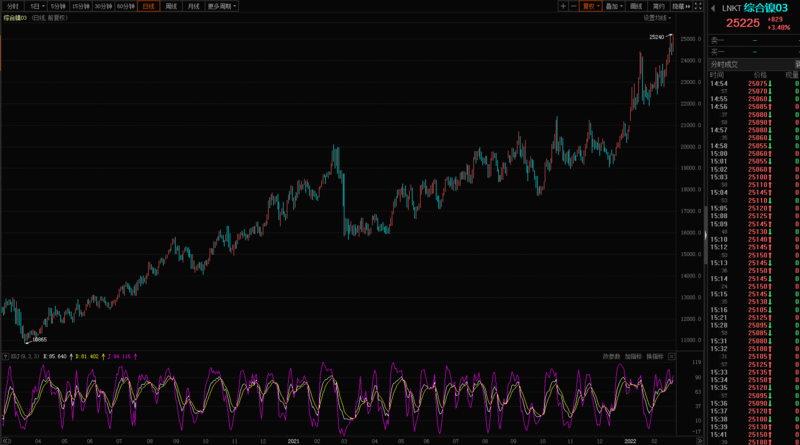Click the 买一 bid row
The image size is (800, 445).
(754, 52)
